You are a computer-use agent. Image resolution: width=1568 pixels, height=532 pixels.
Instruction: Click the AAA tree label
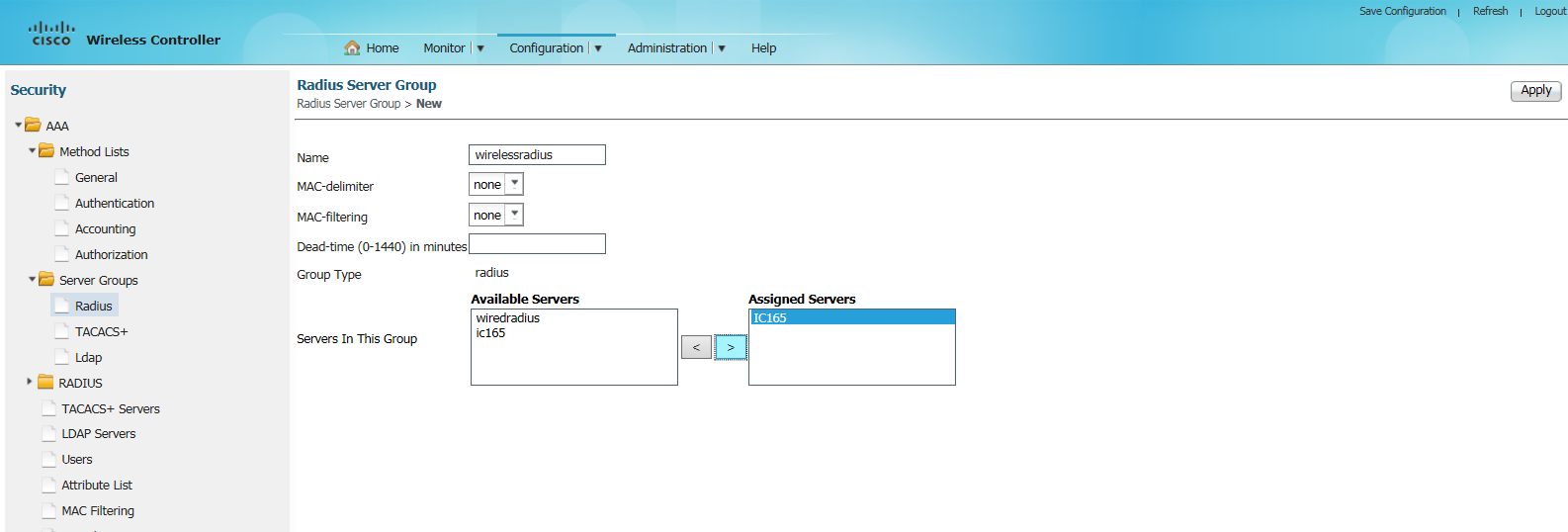[x=57, y=127]
